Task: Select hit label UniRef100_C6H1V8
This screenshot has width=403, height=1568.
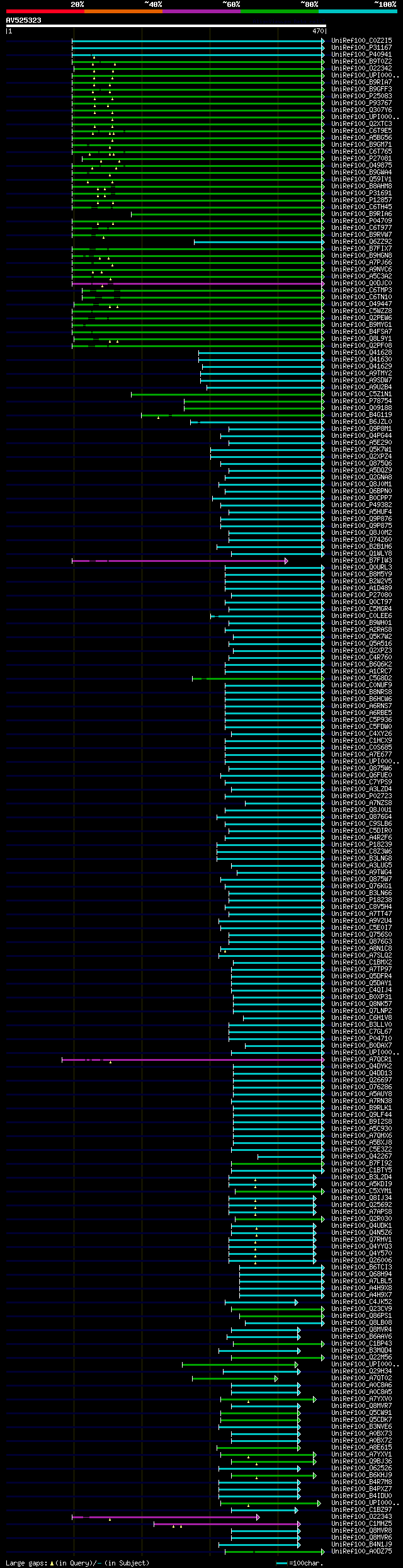Action: (x=361, y=1018)
